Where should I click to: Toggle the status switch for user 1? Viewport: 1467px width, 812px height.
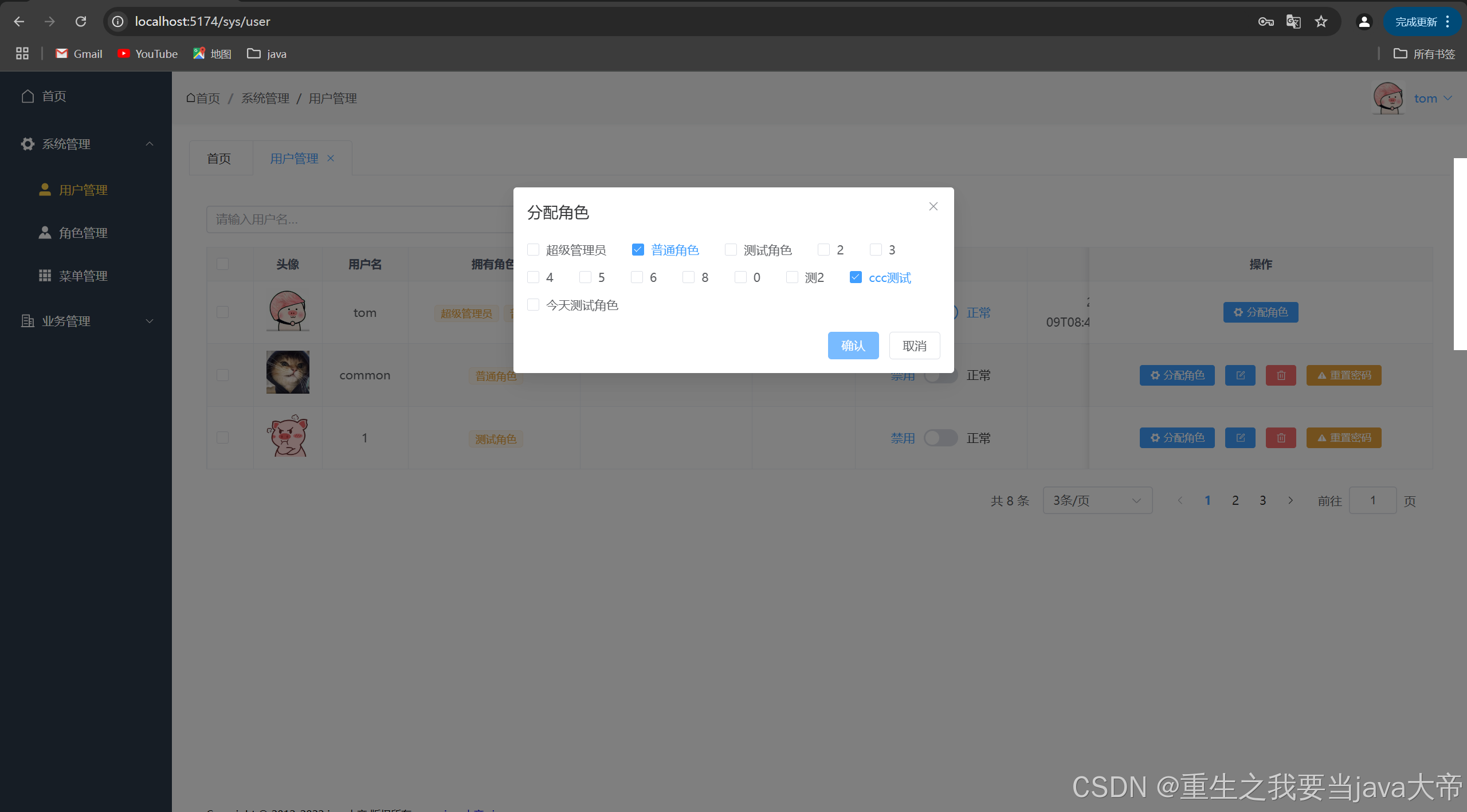point(940,438)
